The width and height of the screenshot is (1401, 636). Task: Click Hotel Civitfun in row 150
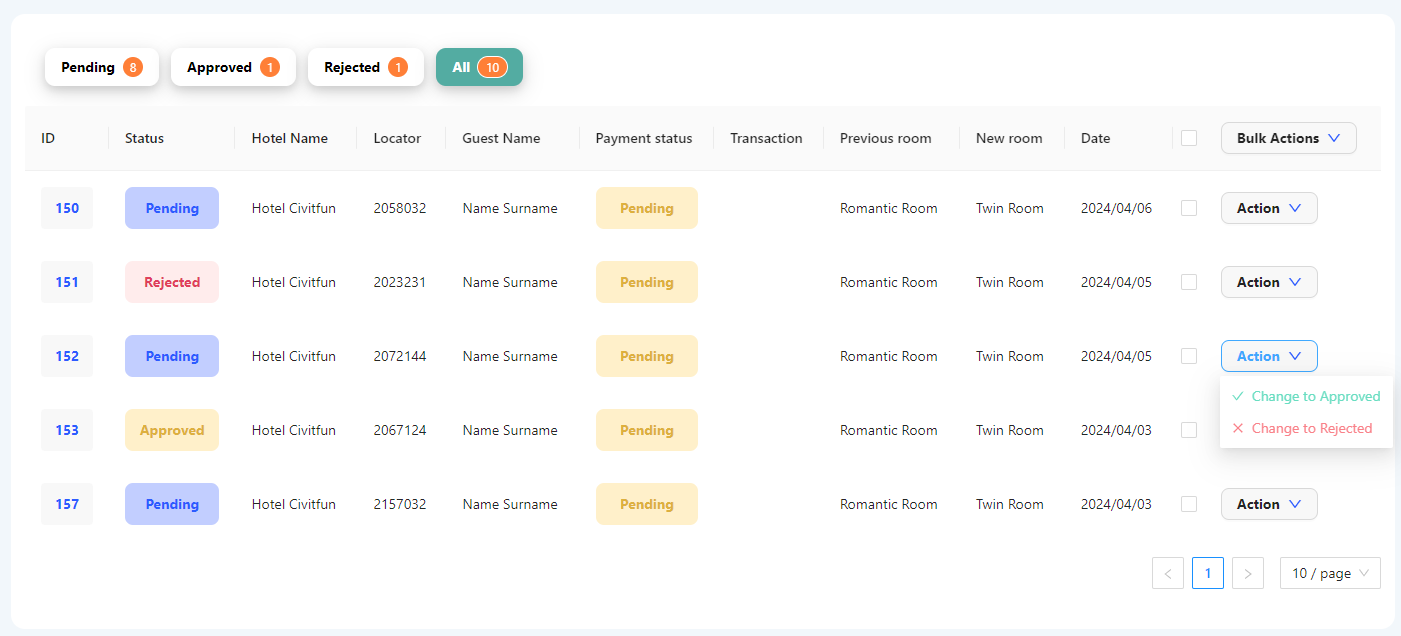[x=294, y=208]
